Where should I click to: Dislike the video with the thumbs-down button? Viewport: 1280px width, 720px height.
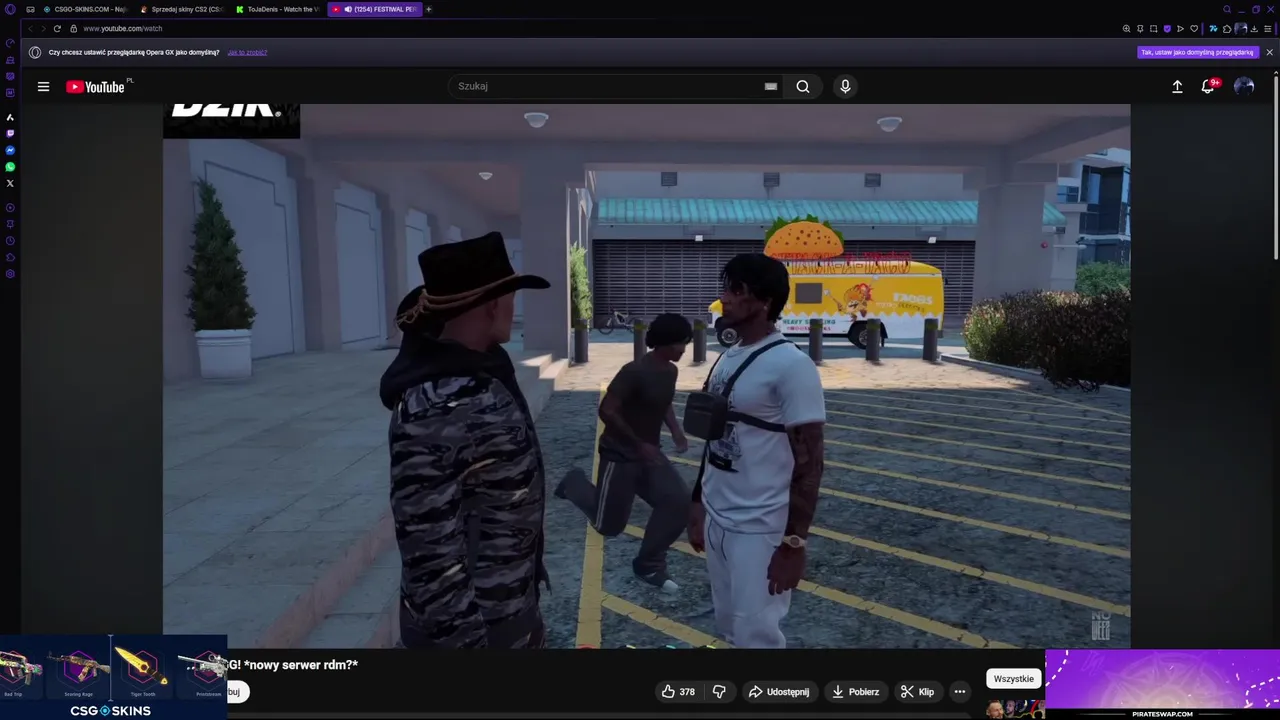719,692
